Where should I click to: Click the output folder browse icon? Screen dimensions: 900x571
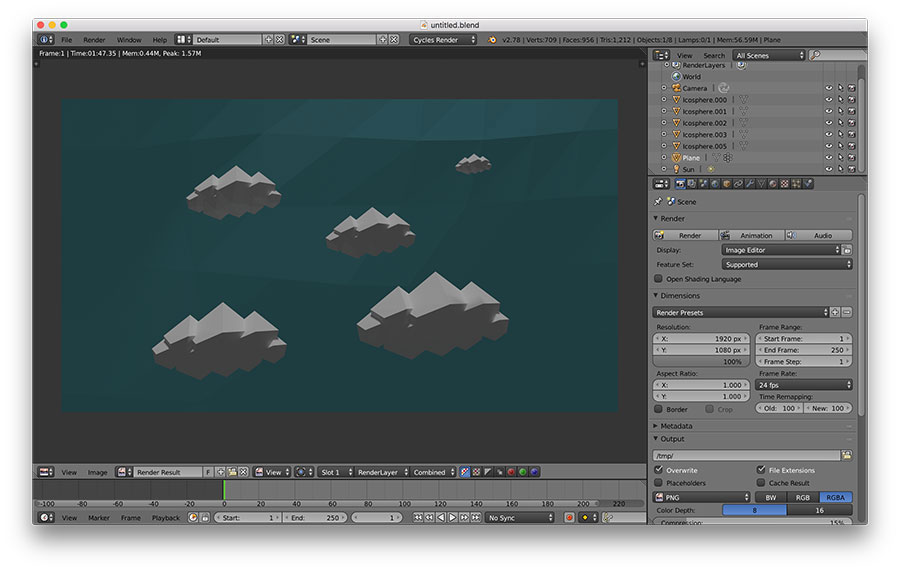(x=846, y=455)
